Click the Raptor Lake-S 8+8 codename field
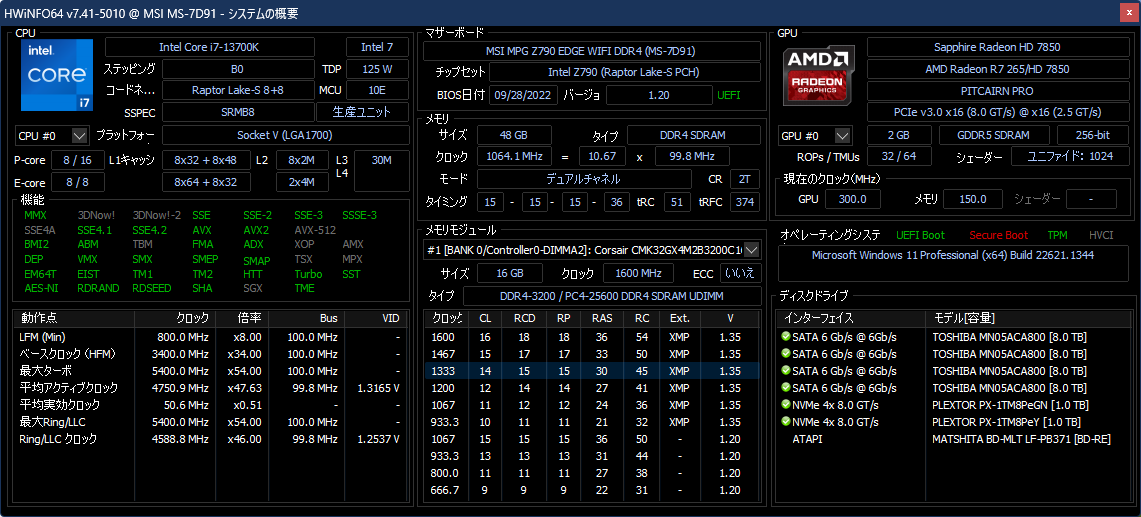 click(x=237, y=90)
